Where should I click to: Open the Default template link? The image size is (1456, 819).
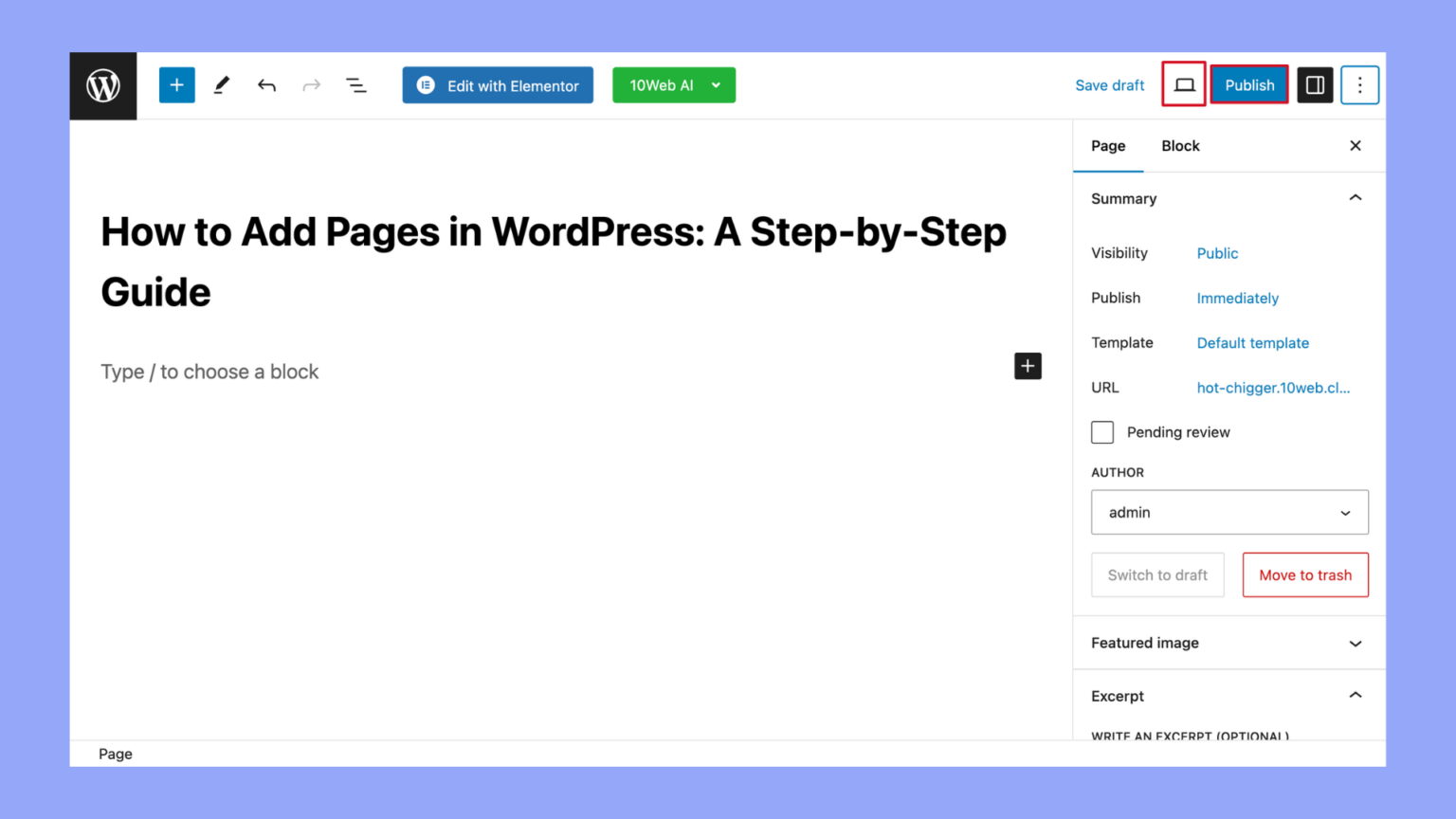point(1252,342)
